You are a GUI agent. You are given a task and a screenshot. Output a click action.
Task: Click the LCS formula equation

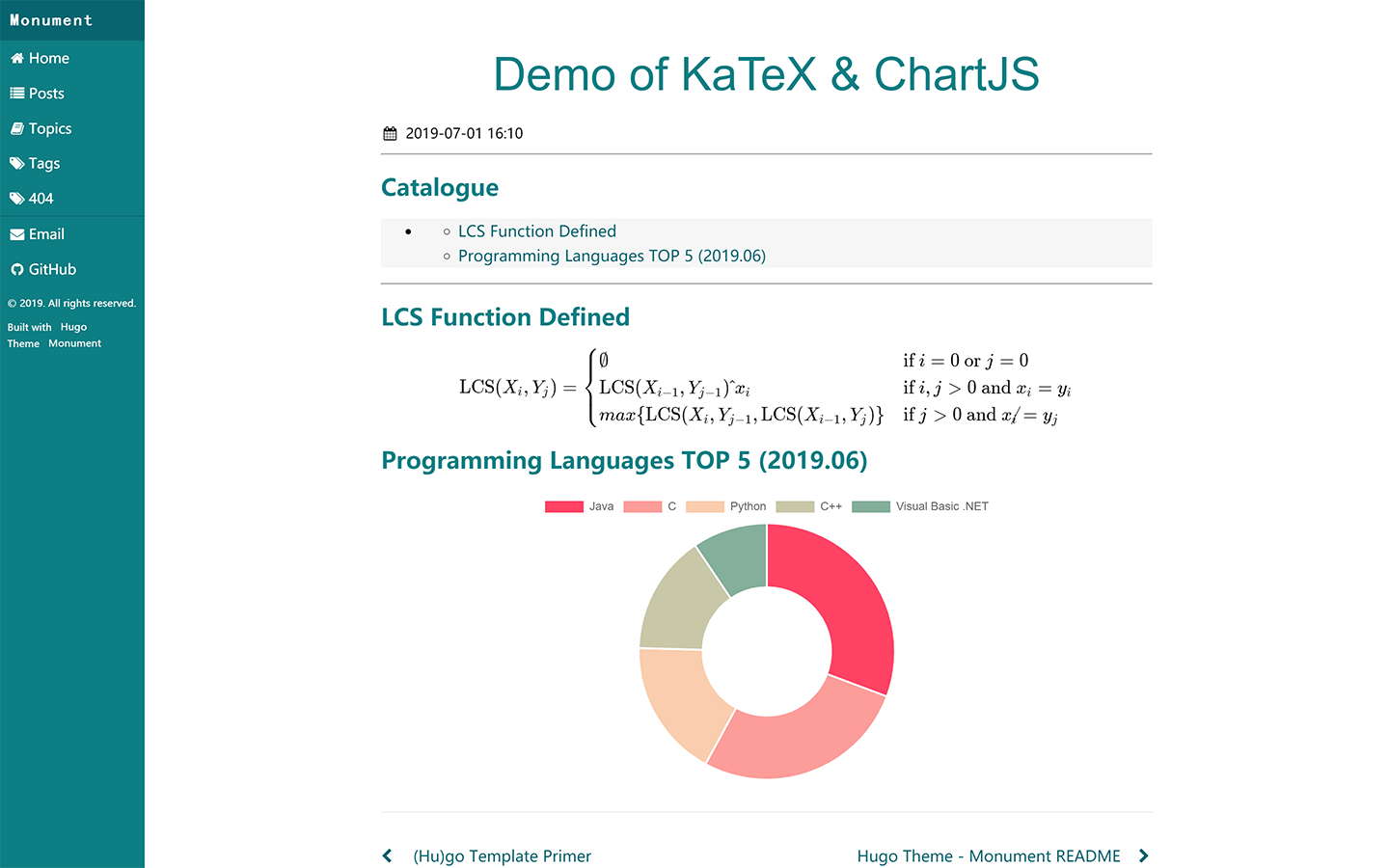tap(766, 388)
